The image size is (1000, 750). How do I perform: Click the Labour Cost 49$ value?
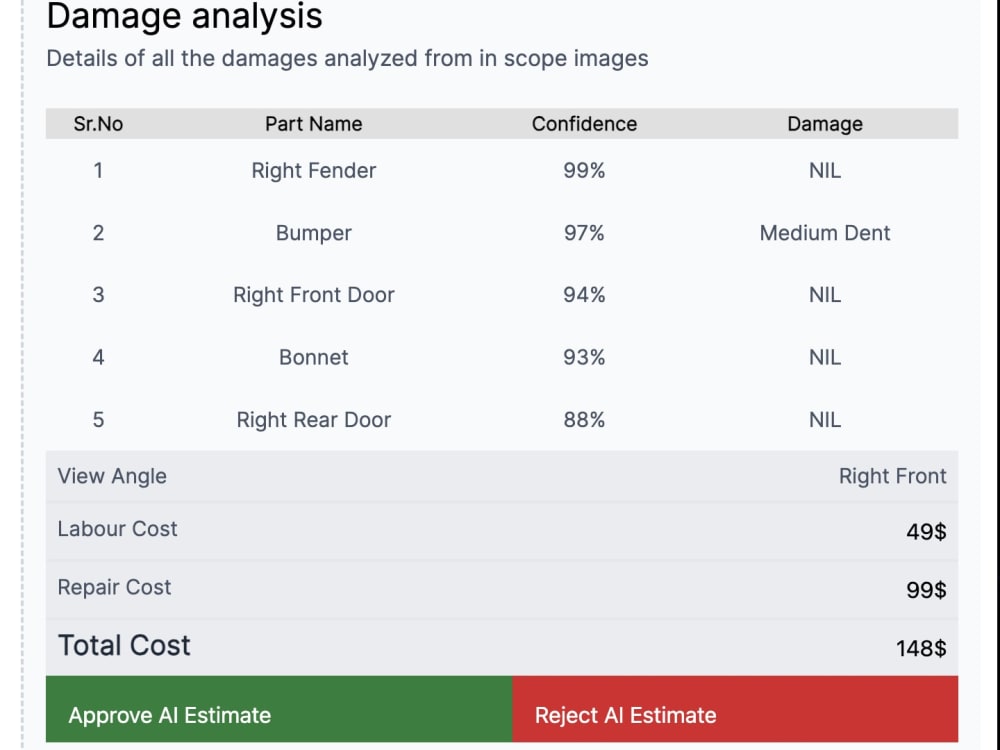click(x=926, y=531)
